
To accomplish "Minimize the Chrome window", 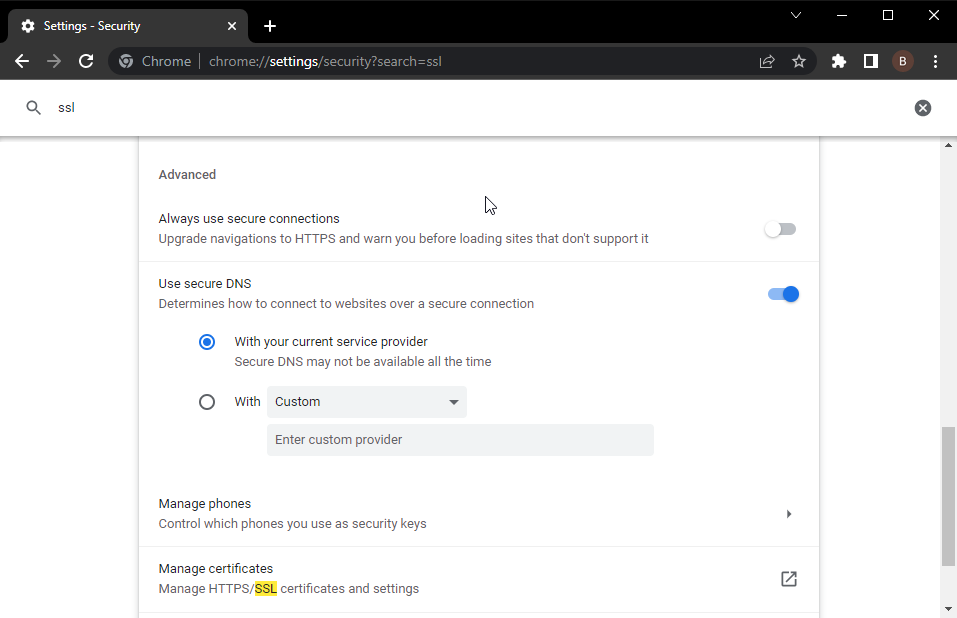I will [x=842, y=15].
